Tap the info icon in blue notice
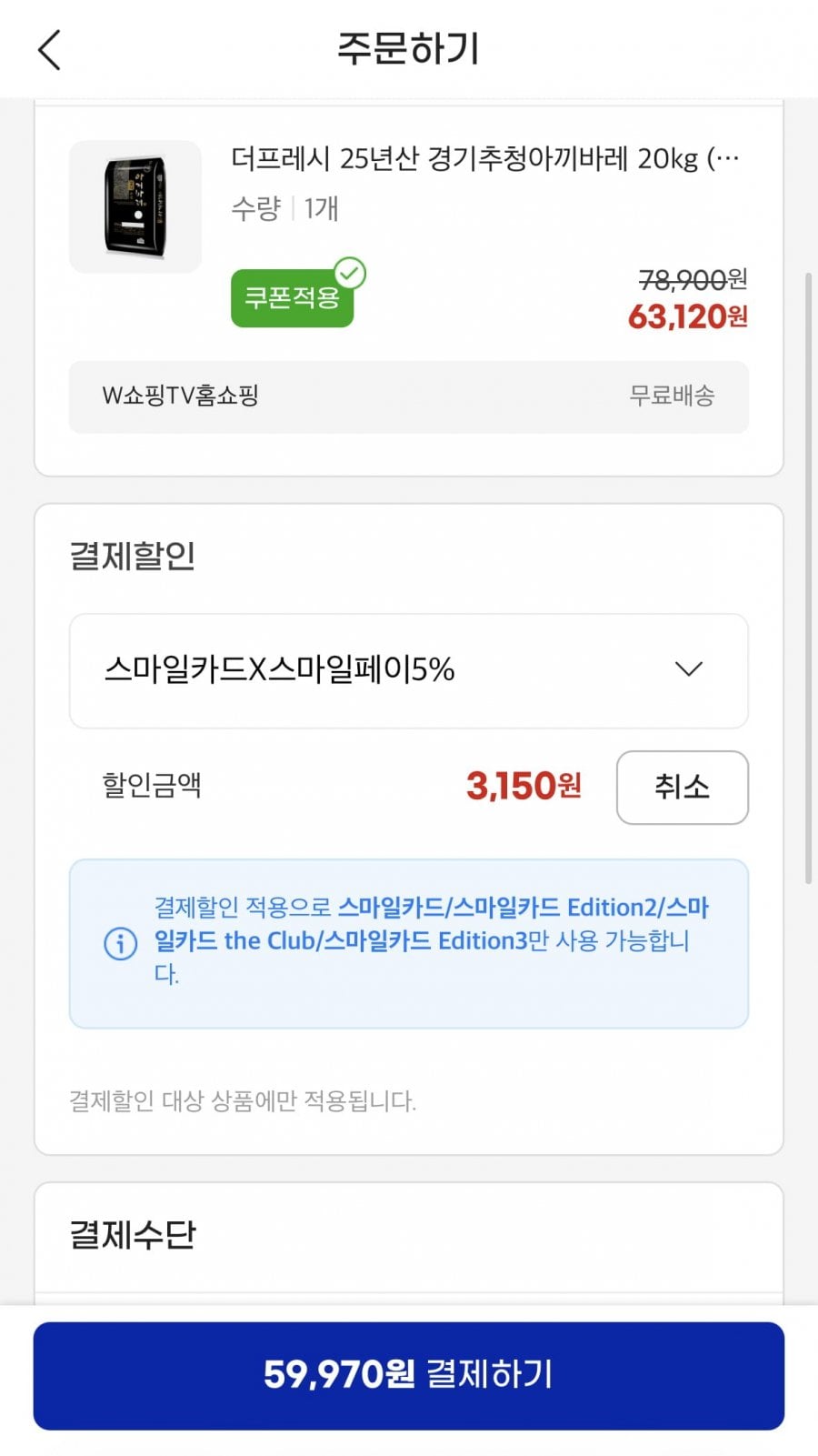Image resolution: width=818 pixels, height=1456 pixels. point(121,943)
